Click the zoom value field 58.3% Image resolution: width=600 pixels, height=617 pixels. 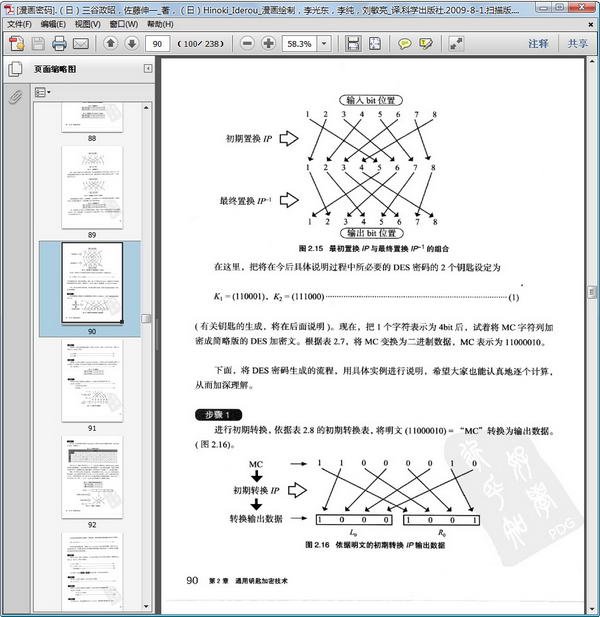(299, 44)
